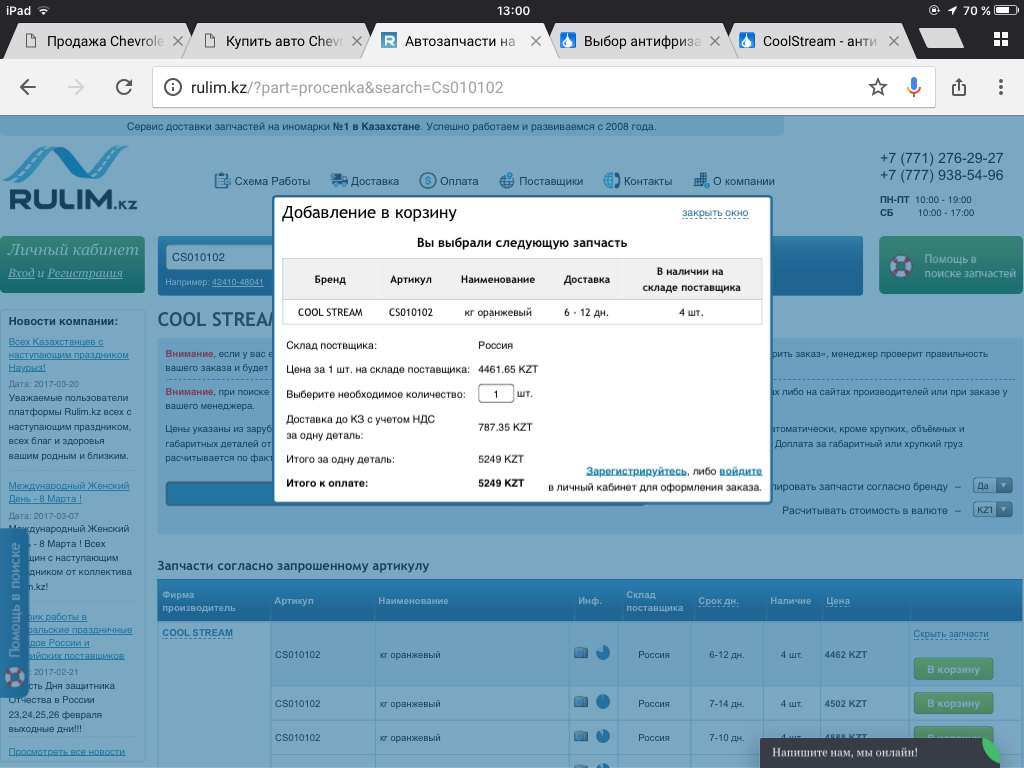Add the 4502 KZT part to cart
The height and width of the screenshot is (768, 1024).
(953, 703)
